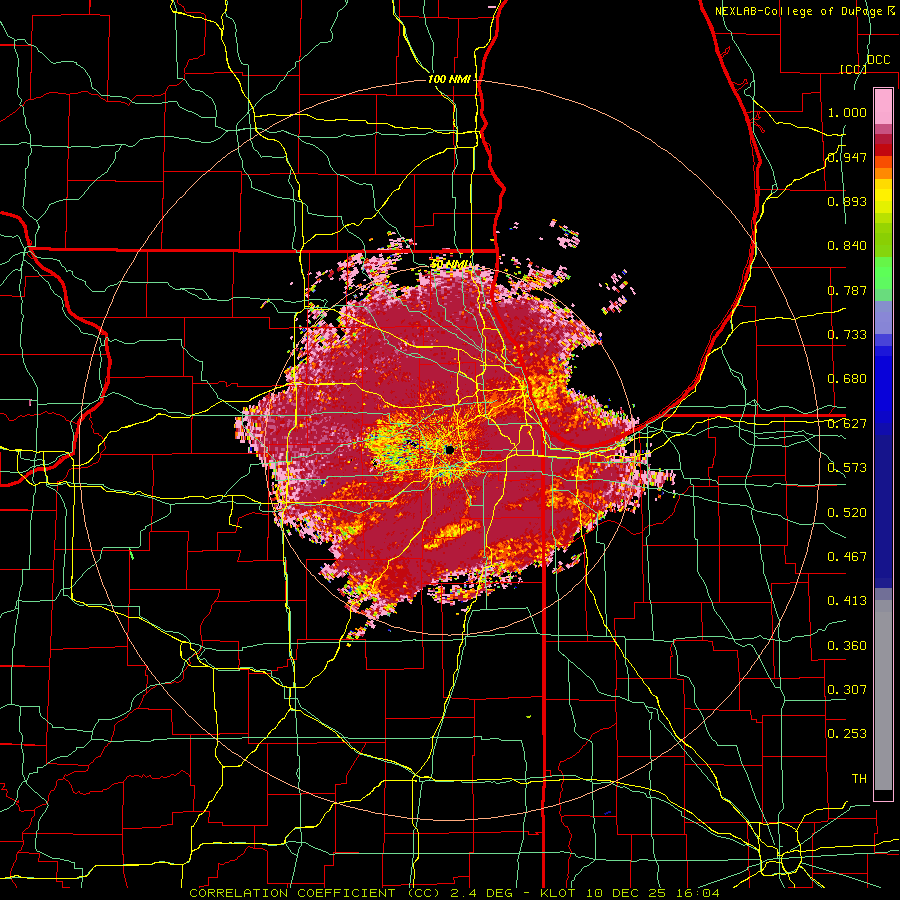Click the 0.733 legend value
The image size is (900, 900).
click(x=847, y=335)
